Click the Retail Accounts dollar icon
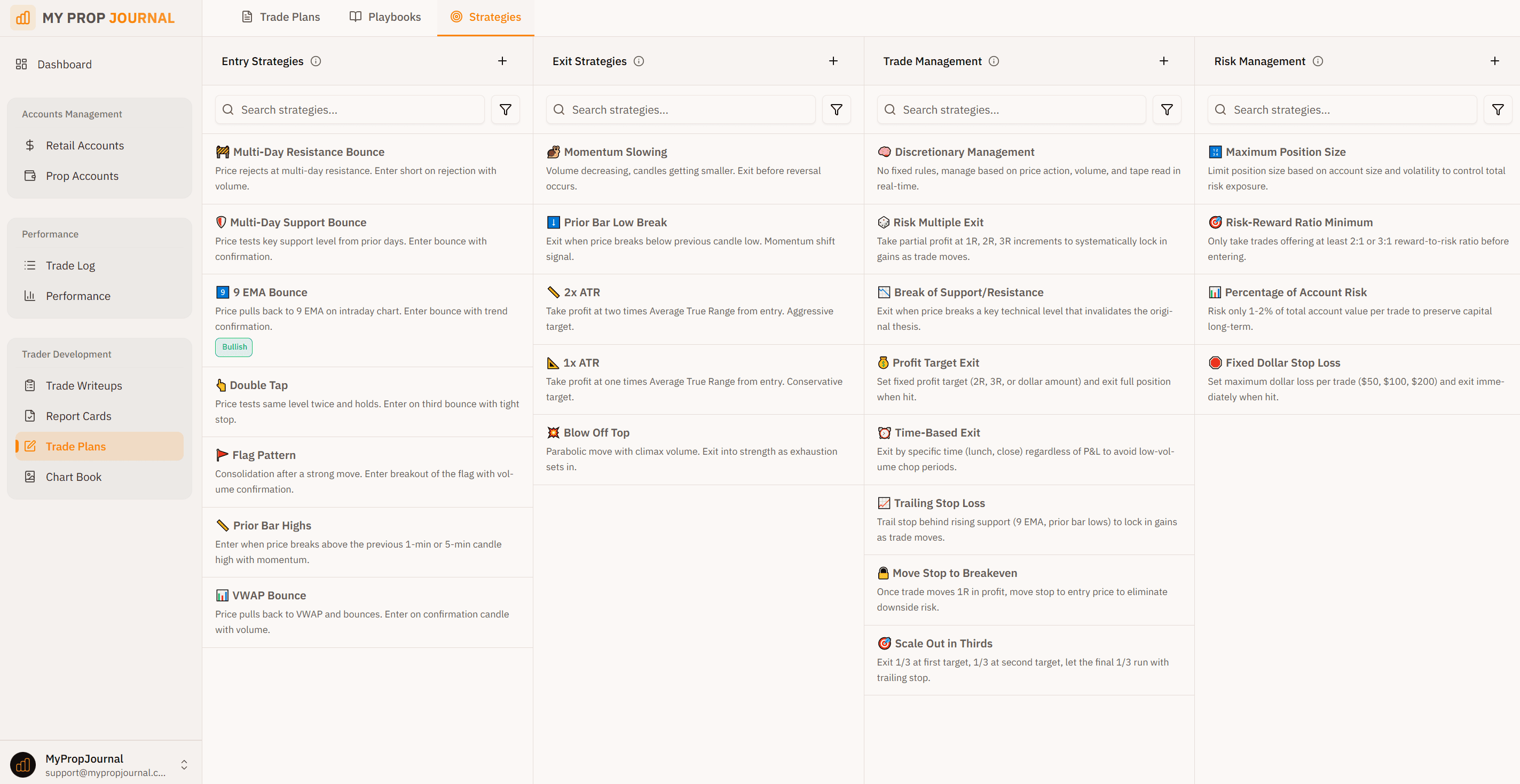The image size is (1520, 784). [x=30, y=145]
